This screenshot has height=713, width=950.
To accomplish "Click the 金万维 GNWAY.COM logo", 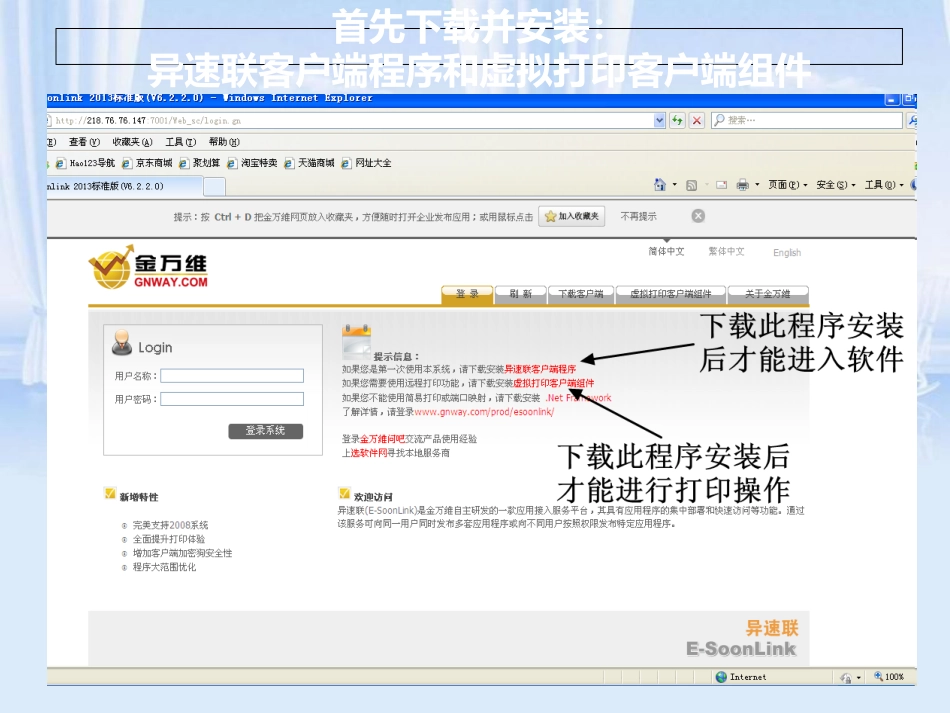I will pyautogui.click(x=148, y=267).
